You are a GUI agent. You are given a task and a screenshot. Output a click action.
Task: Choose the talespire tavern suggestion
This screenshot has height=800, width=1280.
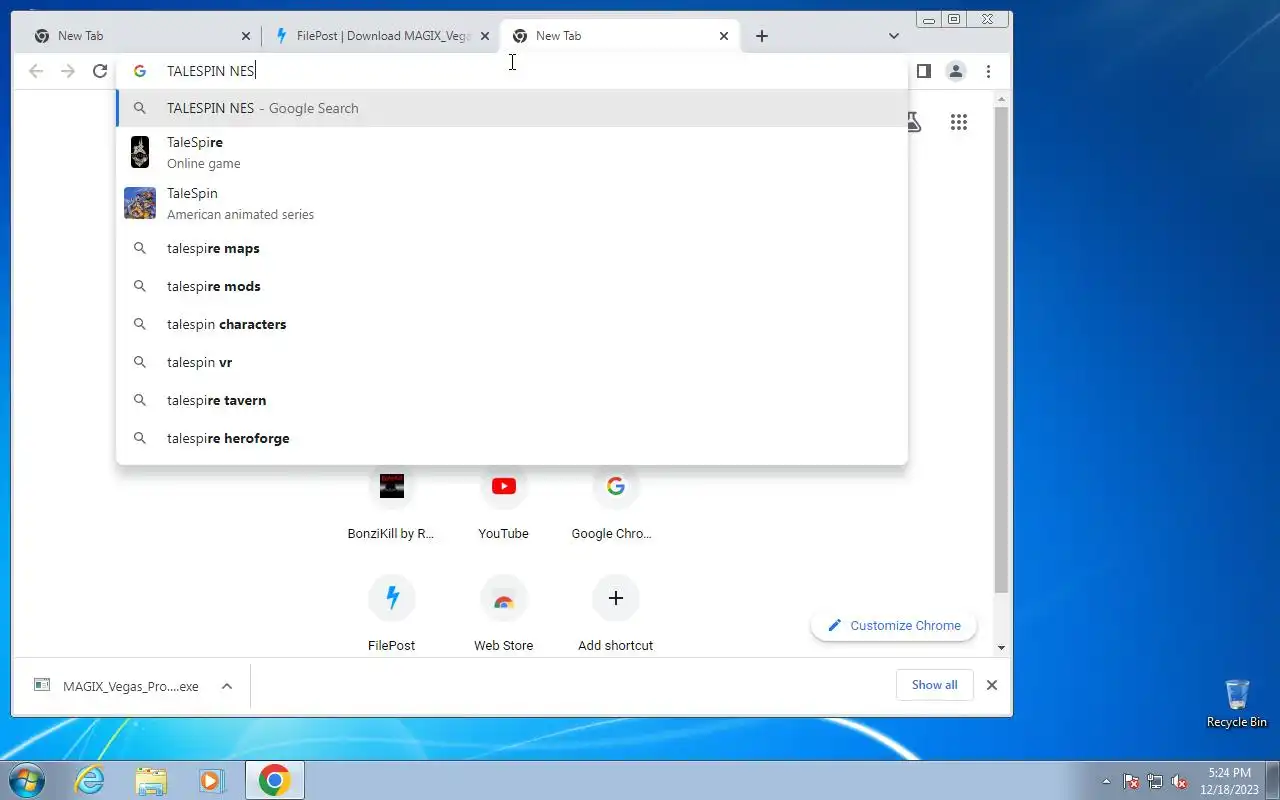pyautogui.click(x=512, y=400)
